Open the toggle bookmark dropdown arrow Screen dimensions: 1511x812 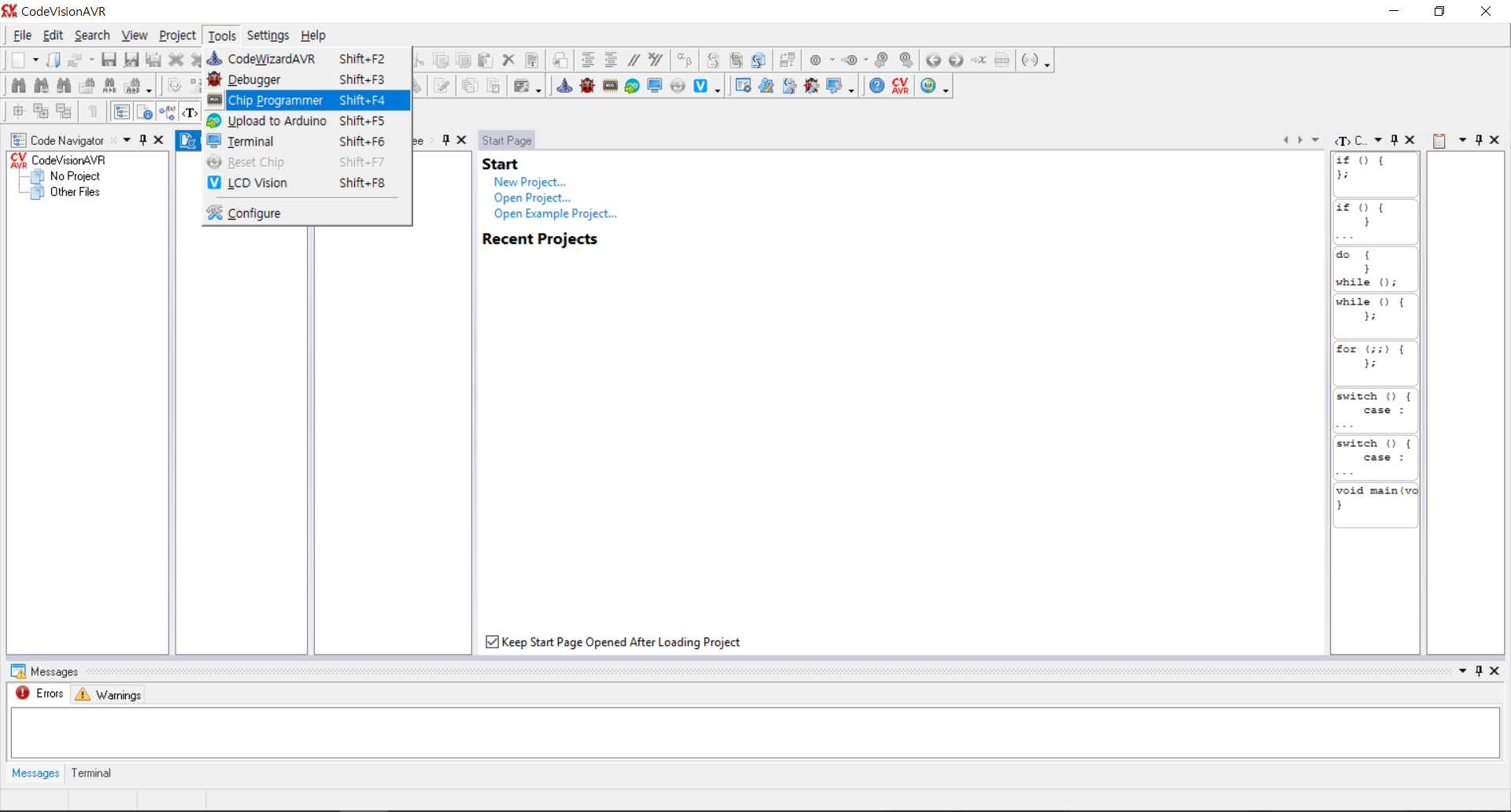(833, 60)
